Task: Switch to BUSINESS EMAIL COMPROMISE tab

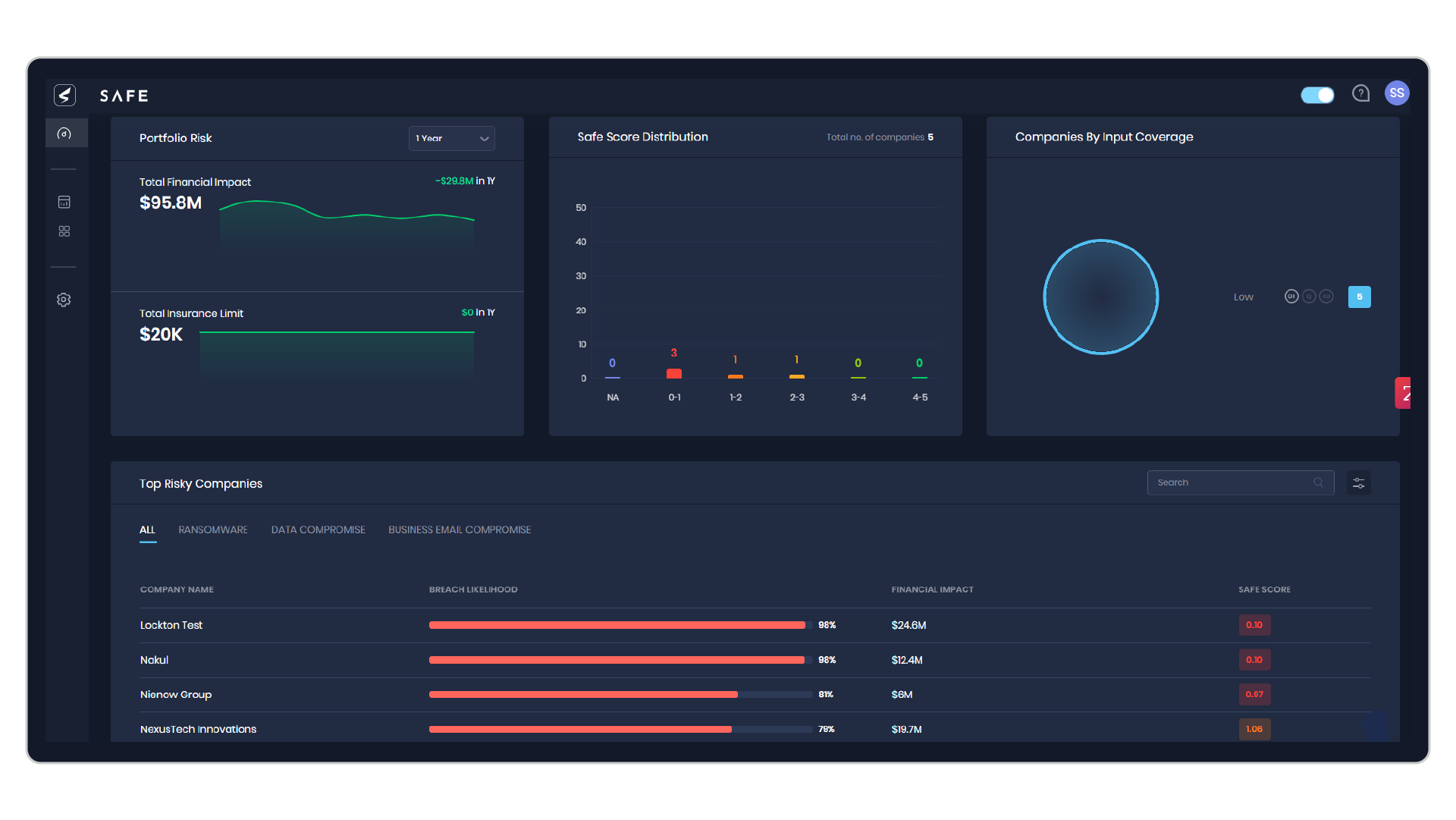Action: click(460, 529)
